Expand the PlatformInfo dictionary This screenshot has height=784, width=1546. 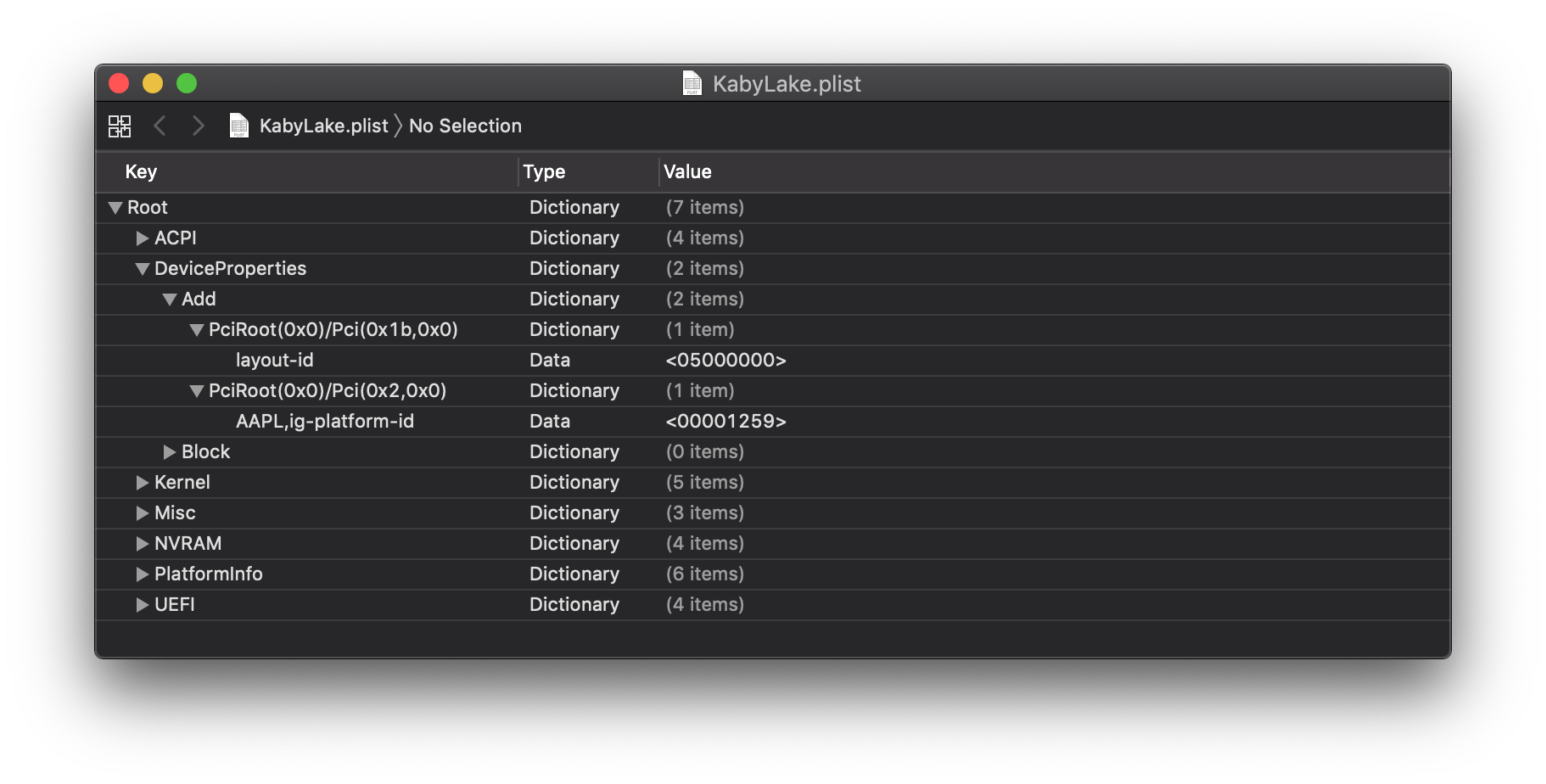[141, 574]
